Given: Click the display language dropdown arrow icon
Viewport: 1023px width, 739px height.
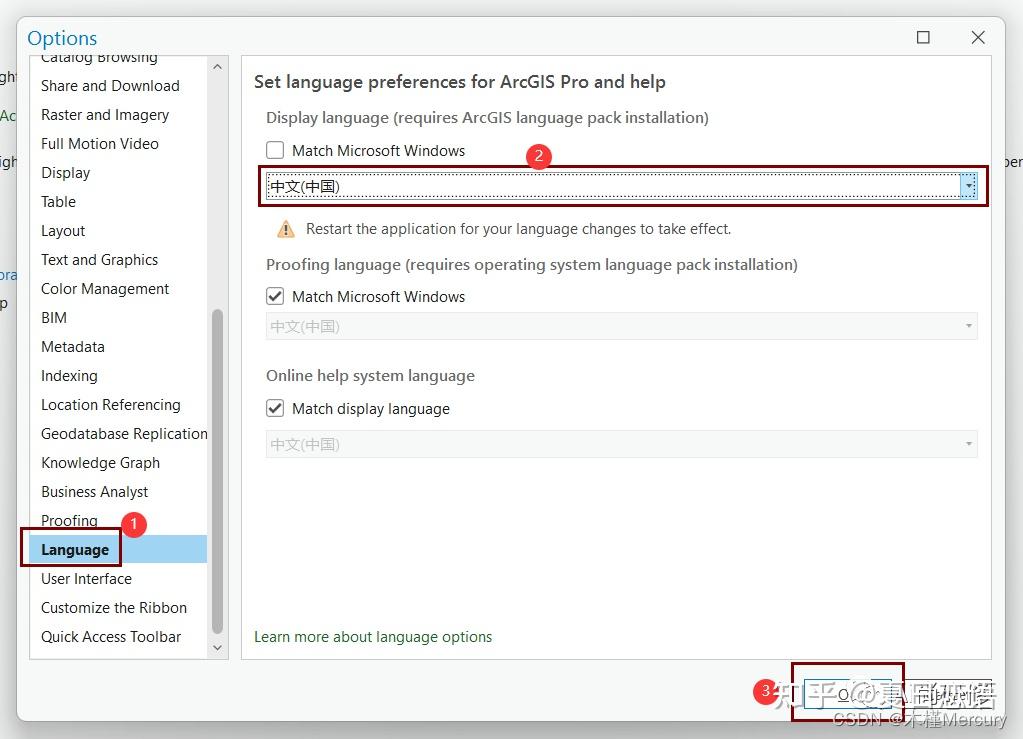Looking at the screenshot, I should (968, 186).
